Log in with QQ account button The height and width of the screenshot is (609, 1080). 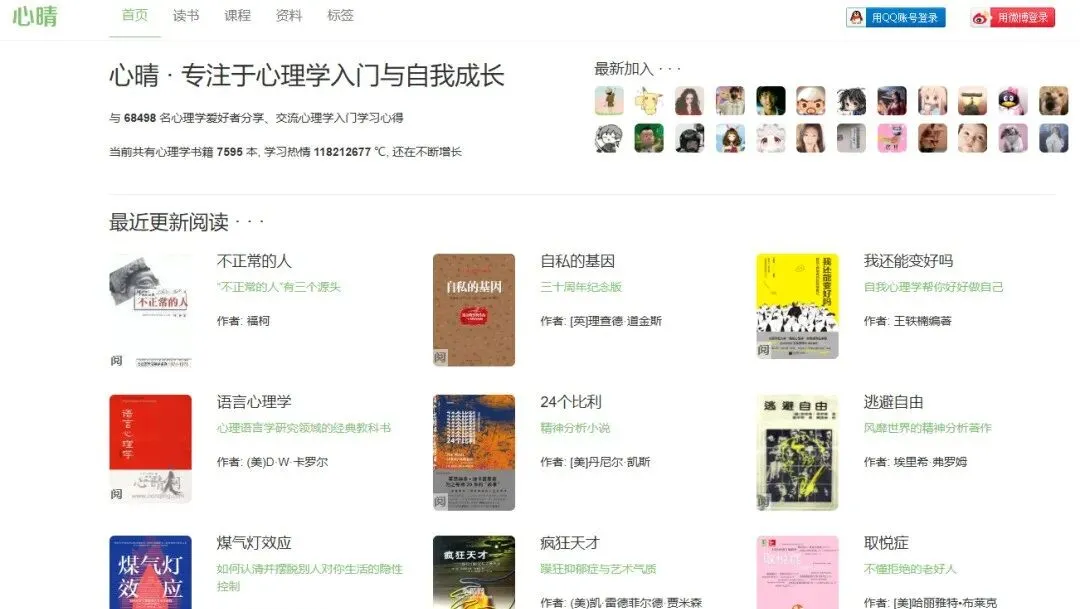[x=895, y=17]
